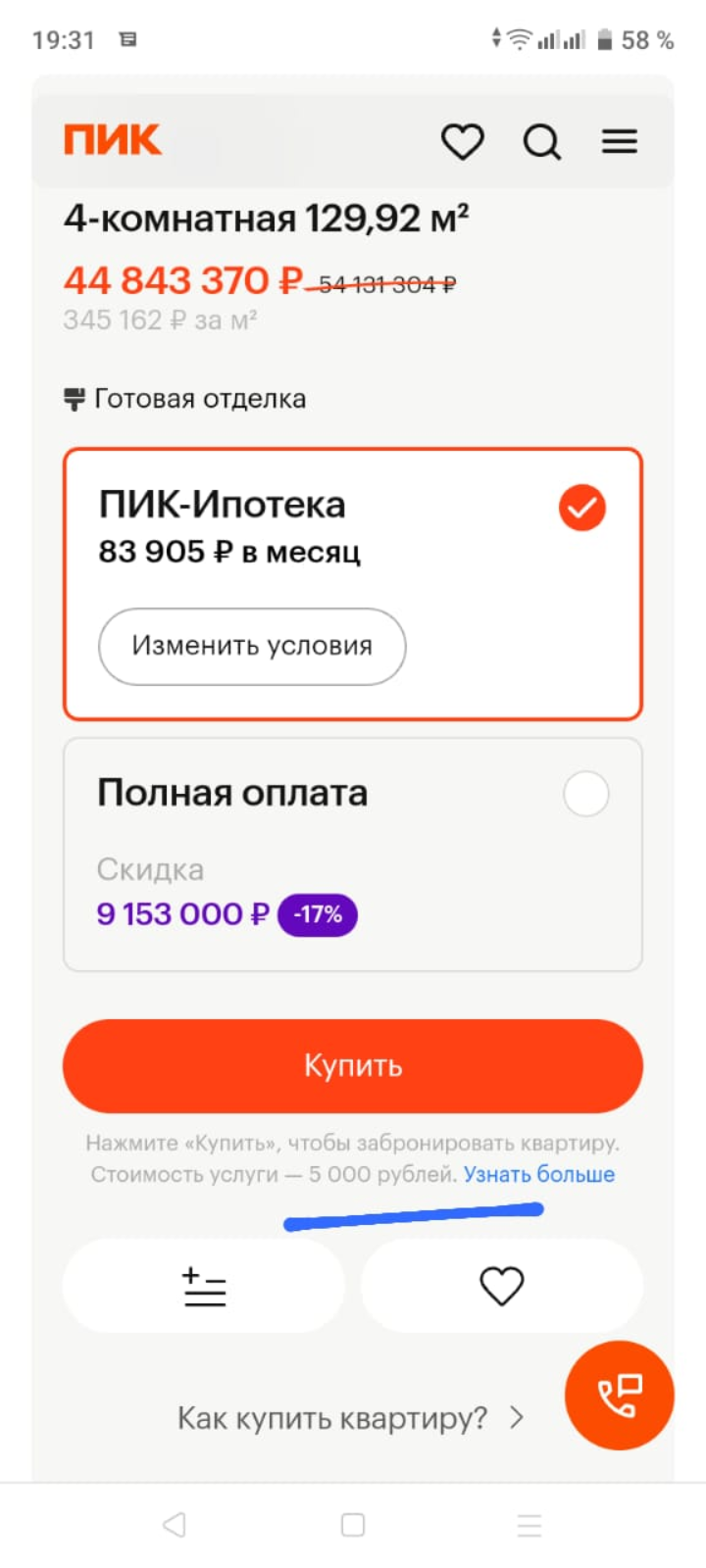Open the search magnifier icon
706x1568 pixels.
coord(541,142)
